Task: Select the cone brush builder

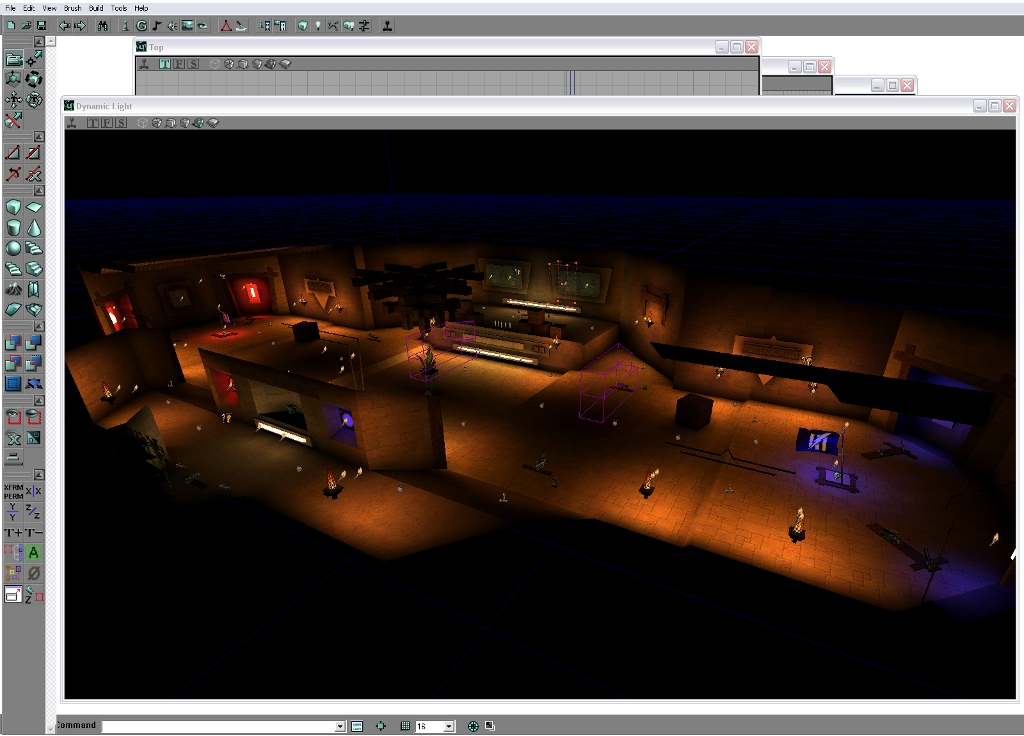Action: [x=35, y=228]
